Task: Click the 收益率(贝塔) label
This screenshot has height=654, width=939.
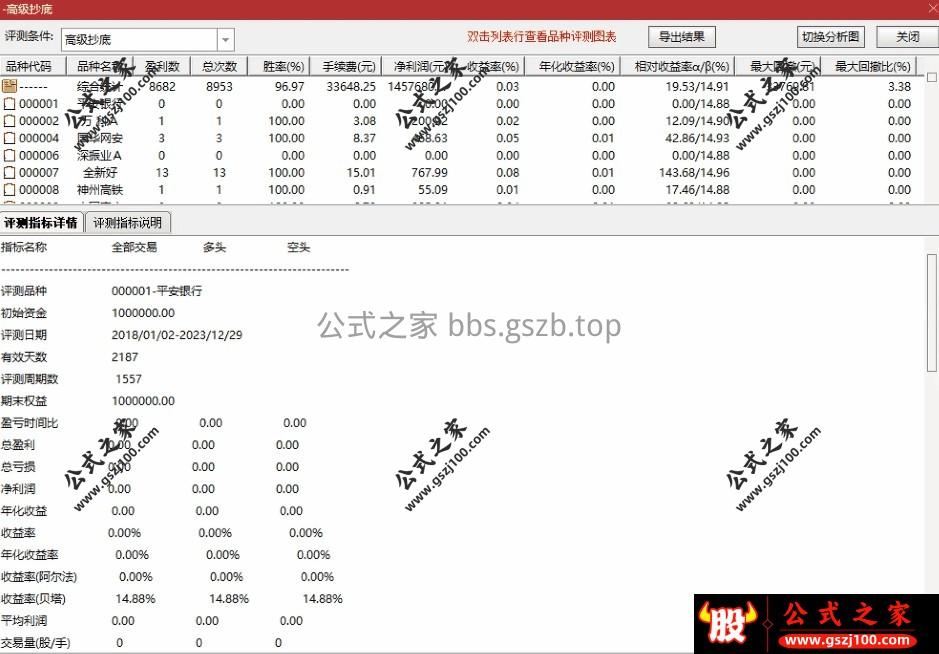Action: point(34,599)
